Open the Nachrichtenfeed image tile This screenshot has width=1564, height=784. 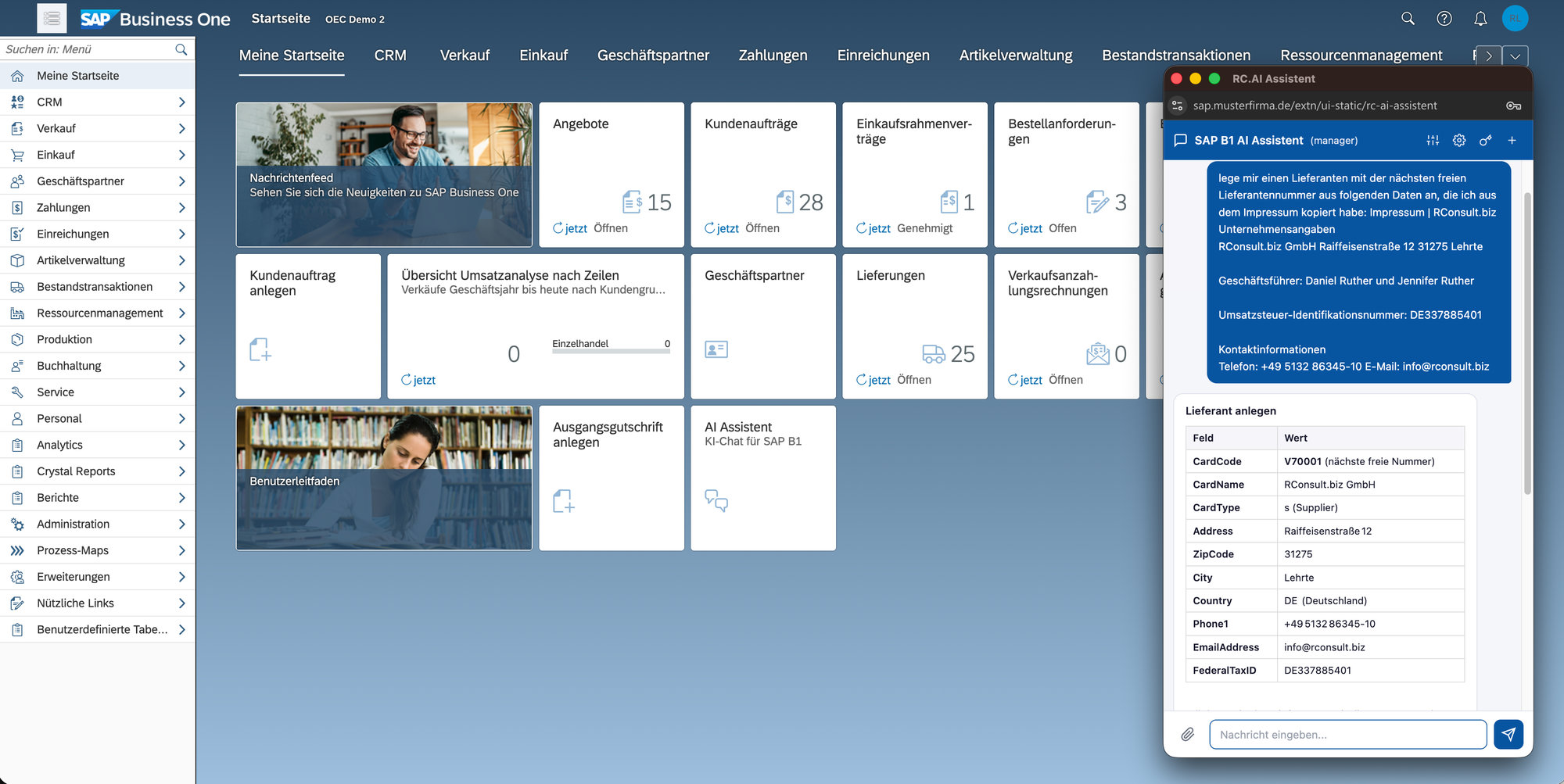pos(384,175)
